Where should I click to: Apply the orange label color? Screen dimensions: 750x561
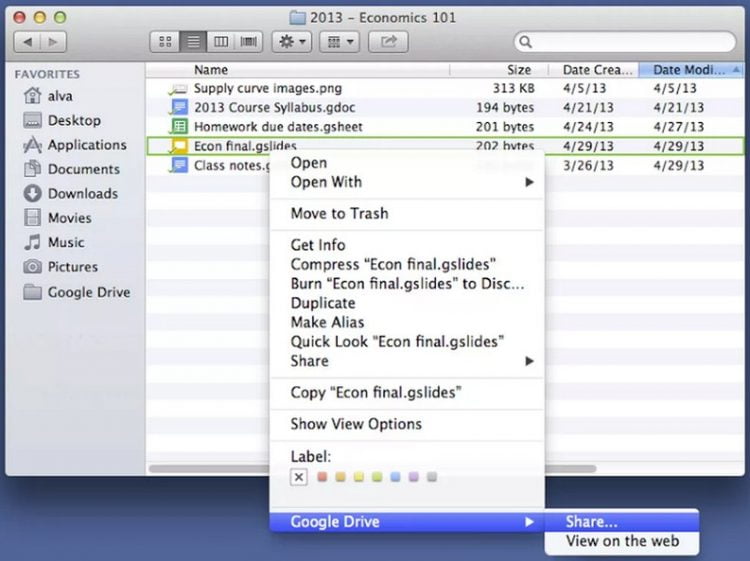tap(341, 477)
